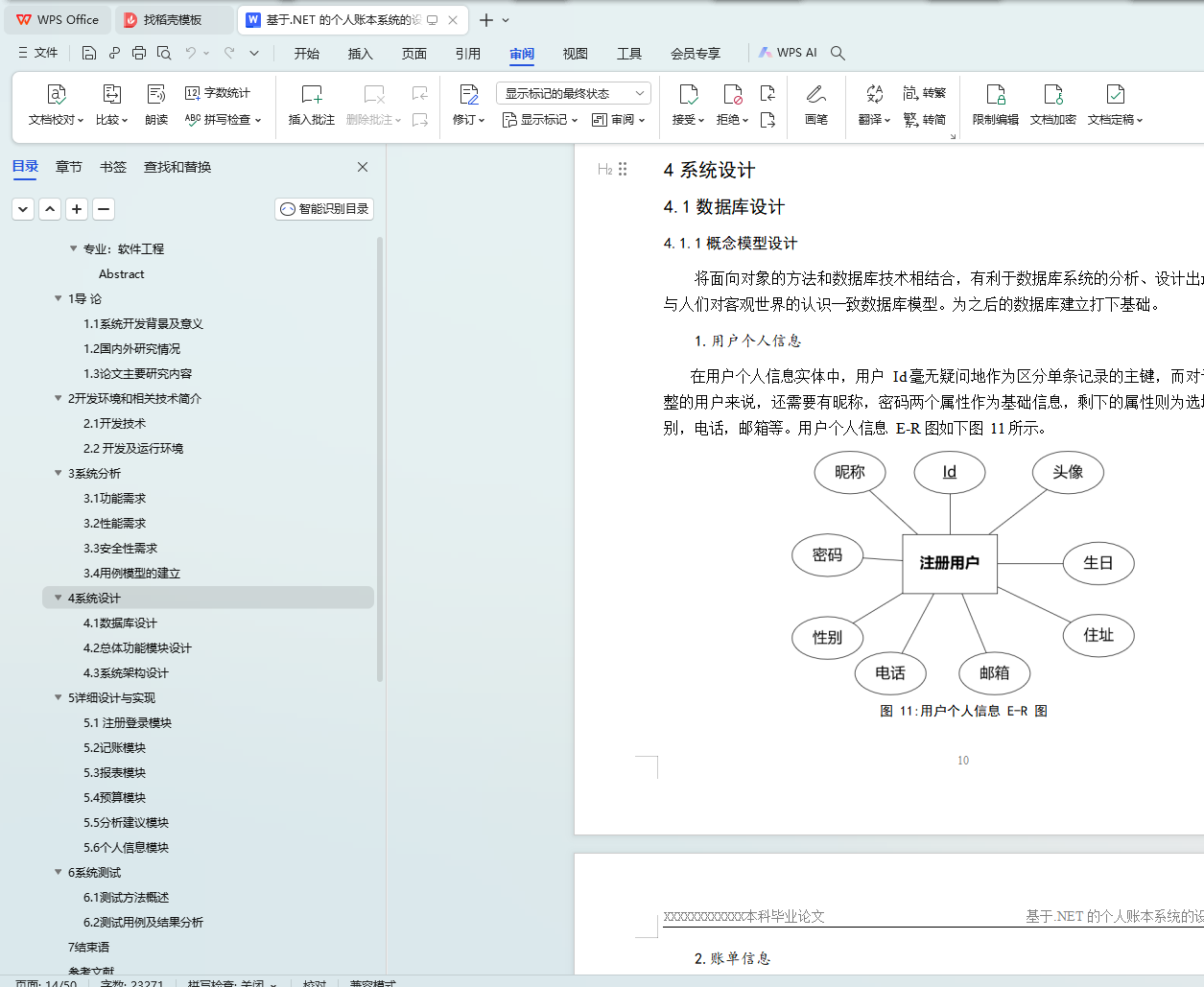Open 字数统计 word count
This screenshot has height=987, width=1204.
[x=218, y=93]
